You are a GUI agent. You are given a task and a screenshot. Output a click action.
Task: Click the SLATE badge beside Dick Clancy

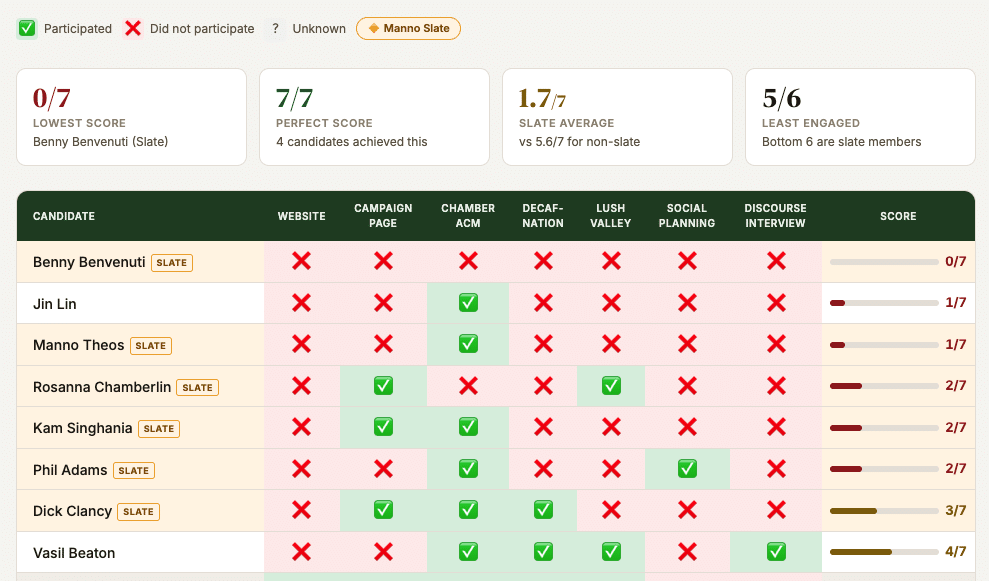point(139,512)
